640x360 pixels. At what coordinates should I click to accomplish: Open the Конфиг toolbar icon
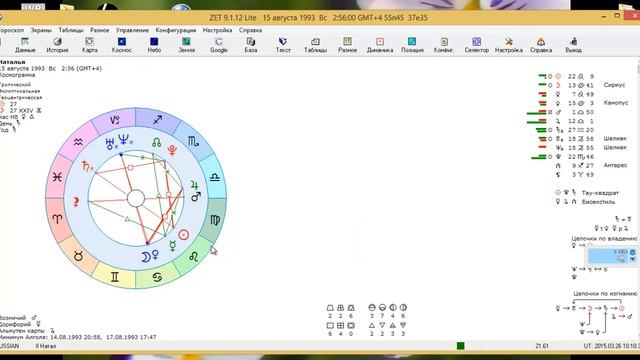coord(444,45)
